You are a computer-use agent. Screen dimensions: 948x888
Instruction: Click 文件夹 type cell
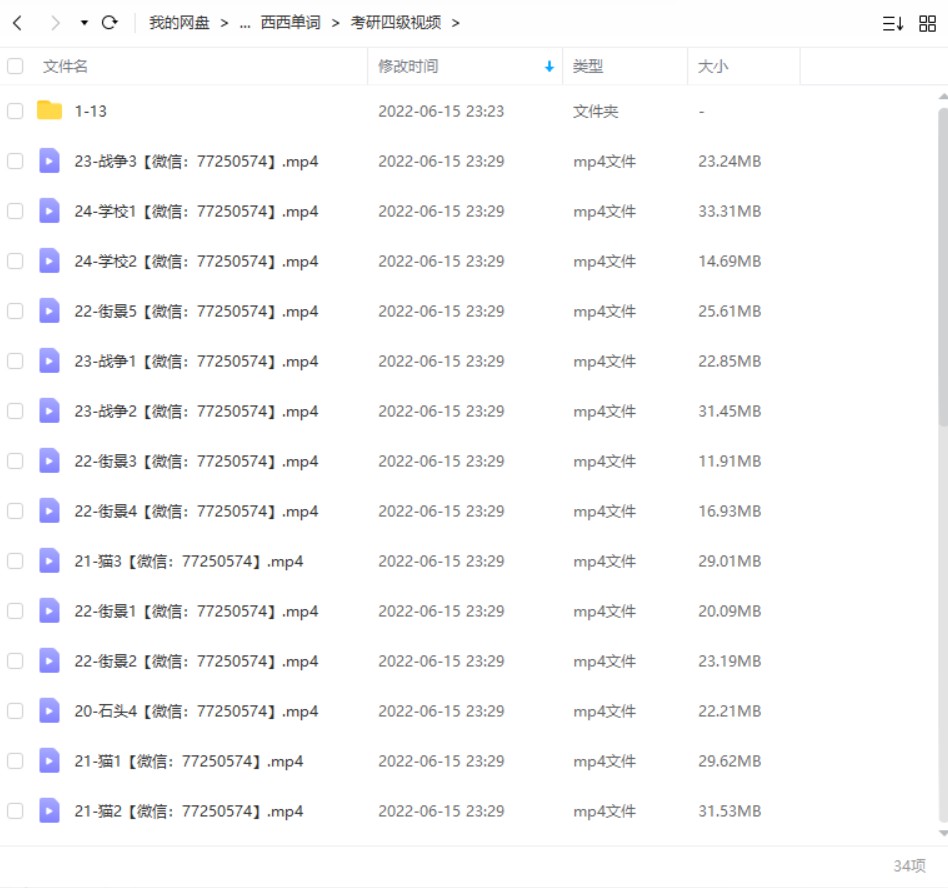(x=596, y=111)
